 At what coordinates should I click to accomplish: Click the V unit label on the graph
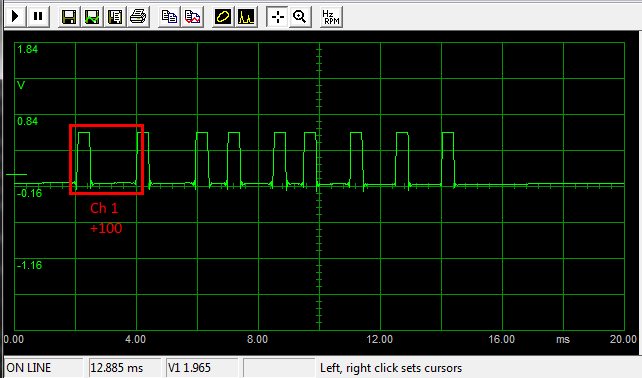tap(21, 85)
